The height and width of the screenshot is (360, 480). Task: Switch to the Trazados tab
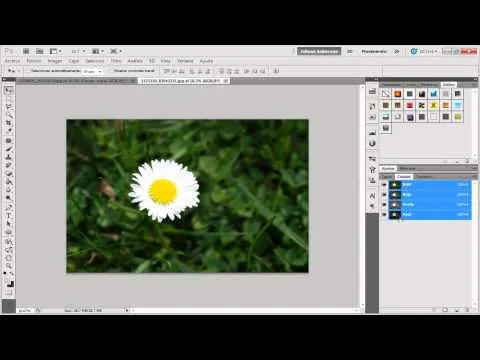pos(424,176)
